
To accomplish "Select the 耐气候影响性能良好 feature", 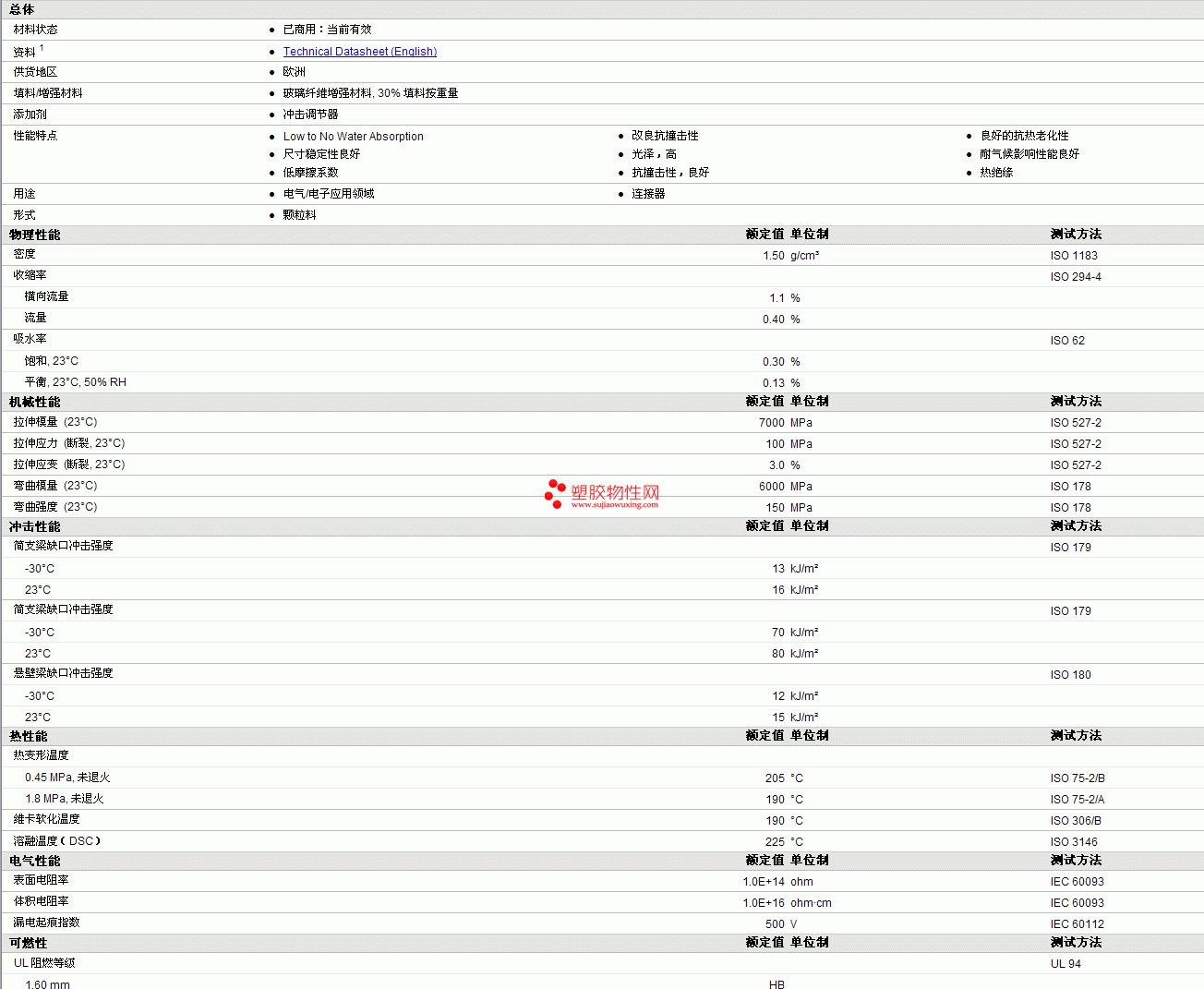I will point(1029,154).
